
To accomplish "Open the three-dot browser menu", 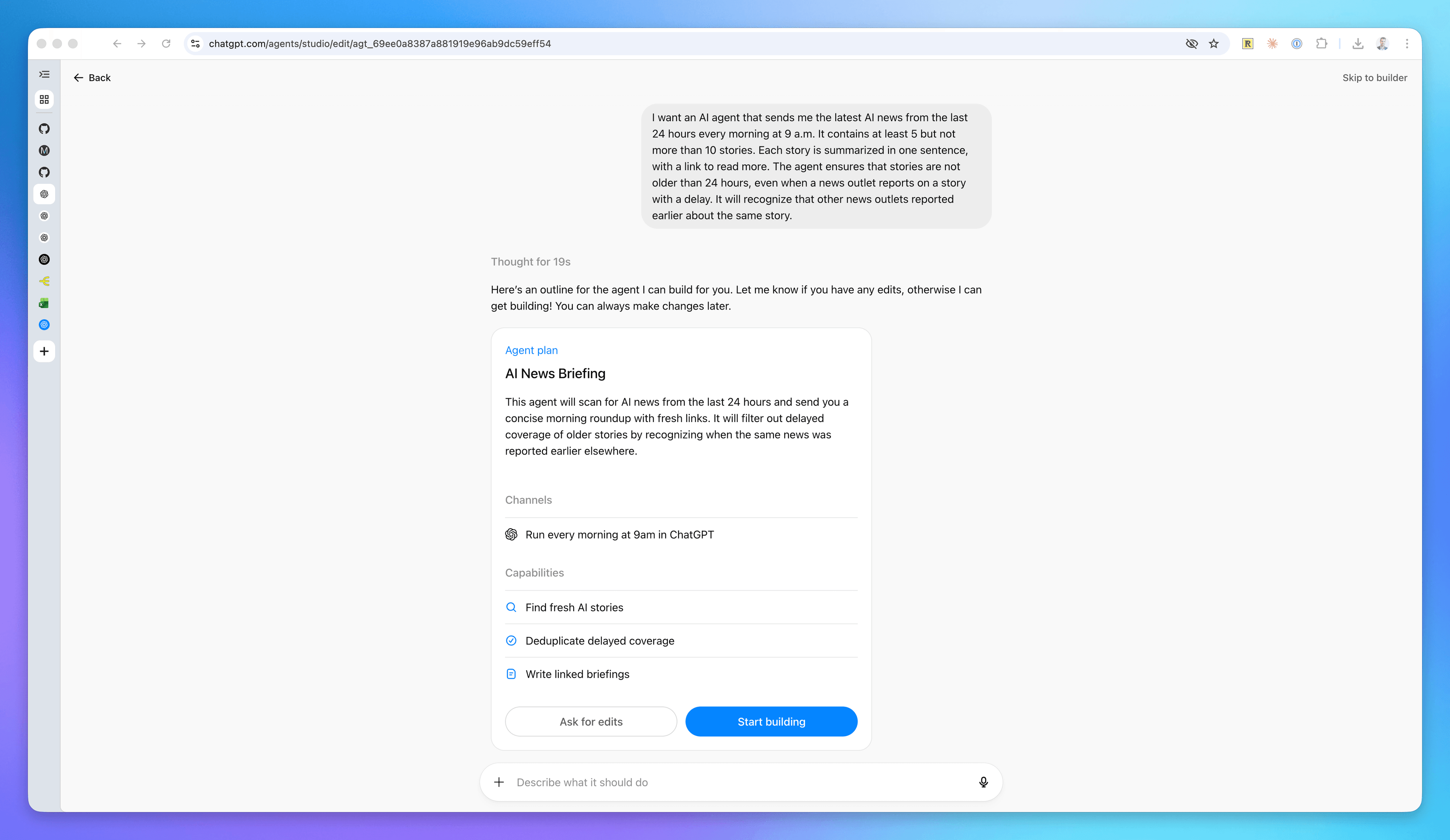I will (x=1407, y=43).
